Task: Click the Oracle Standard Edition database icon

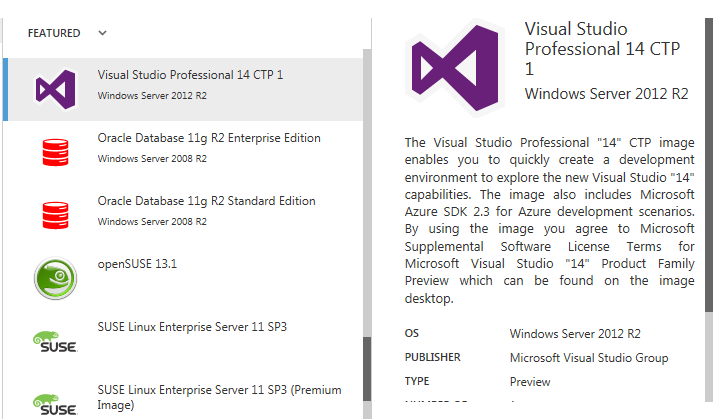Action: (x=55, y=215)
